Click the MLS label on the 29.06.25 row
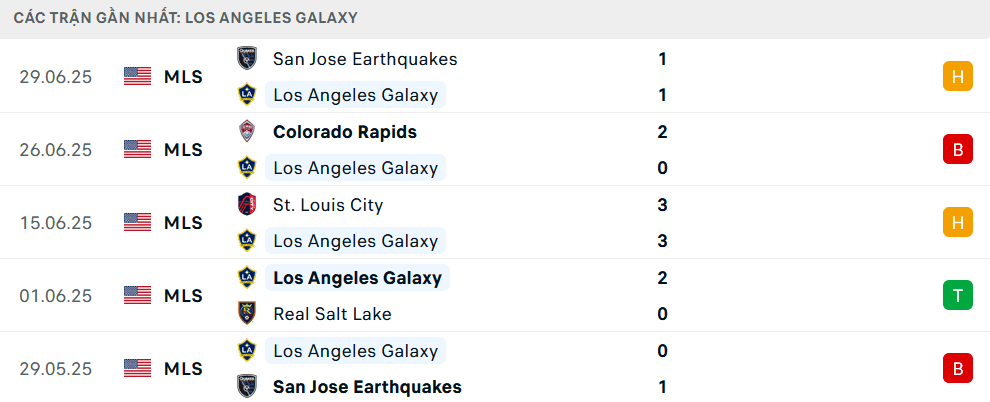The image size is (990, 402). coord(183,76)
